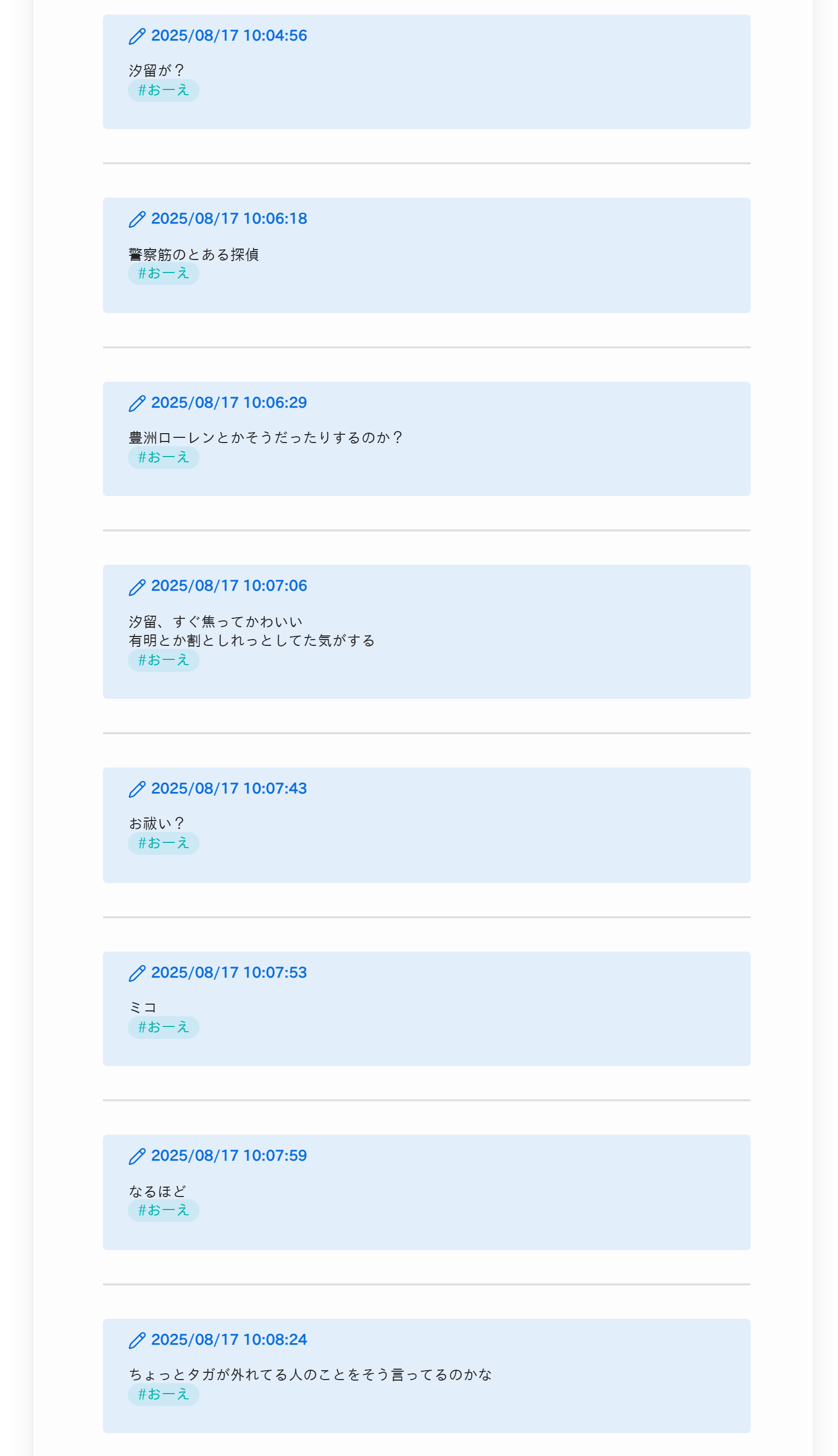Click the pencil edit icon beside 10:06:18

(x=137, y=219)
